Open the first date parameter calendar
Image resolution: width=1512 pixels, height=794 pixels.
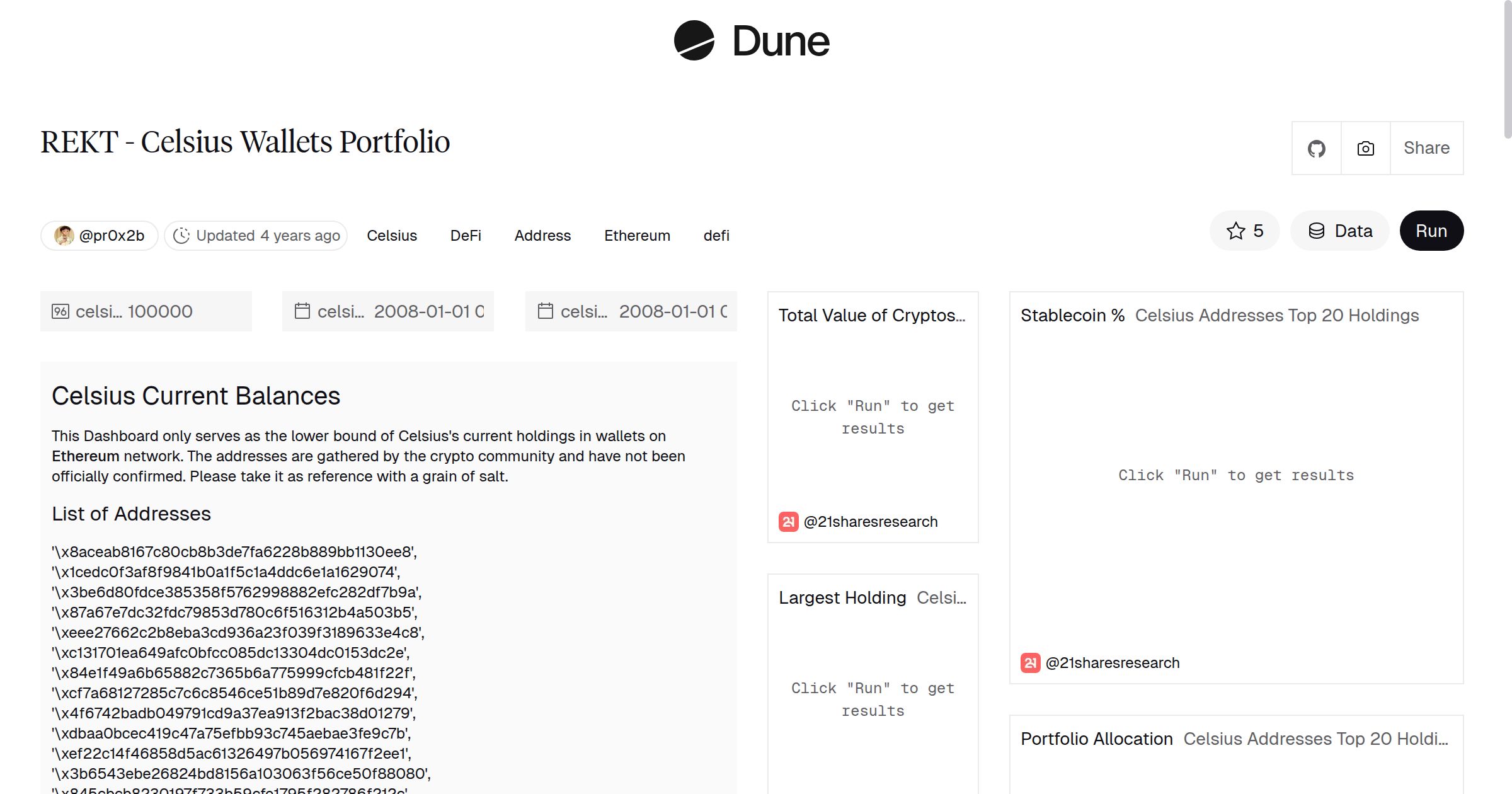(x=302, y=311)
